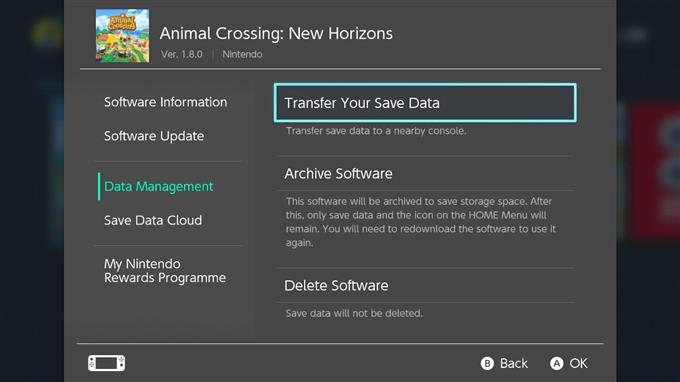Open My Nintendo Rewards Programme
This screenshot has height=382, width=680.
pyautogui.click(x=165, y=271)
